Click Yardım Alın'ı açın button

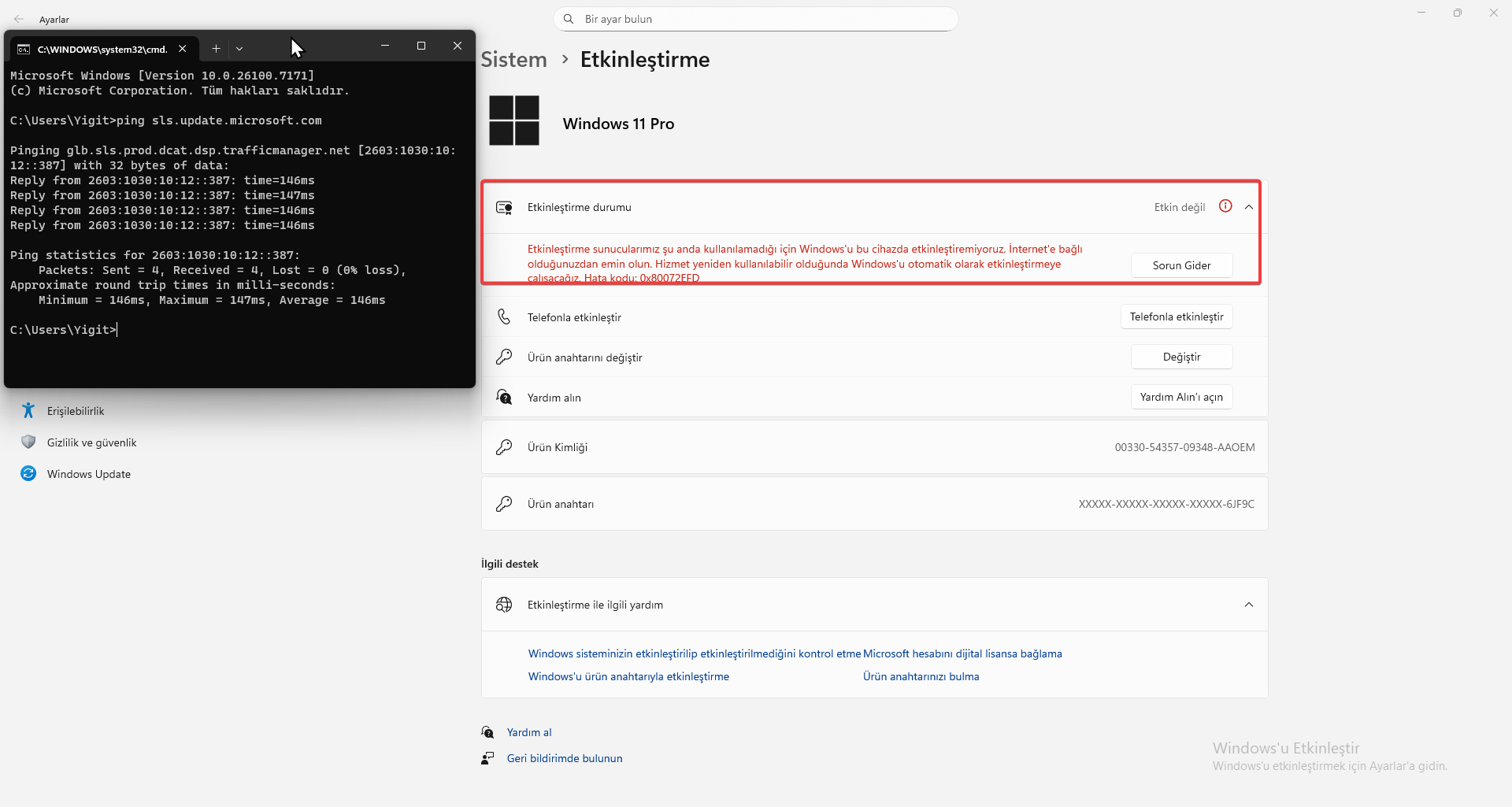(x=1181, y=397)
